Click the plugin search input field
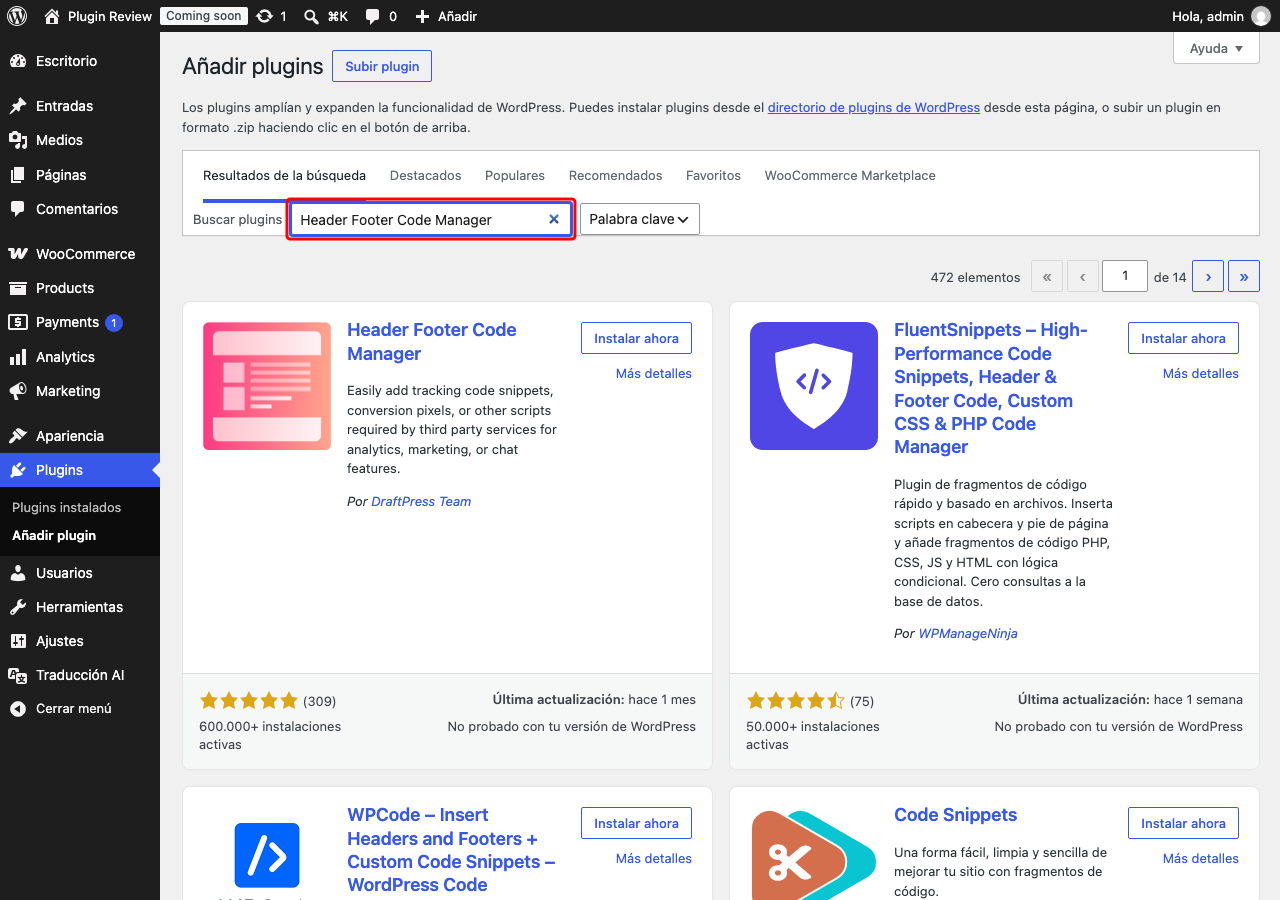This screenshot has height=900, width=1280. click(431, 219)
